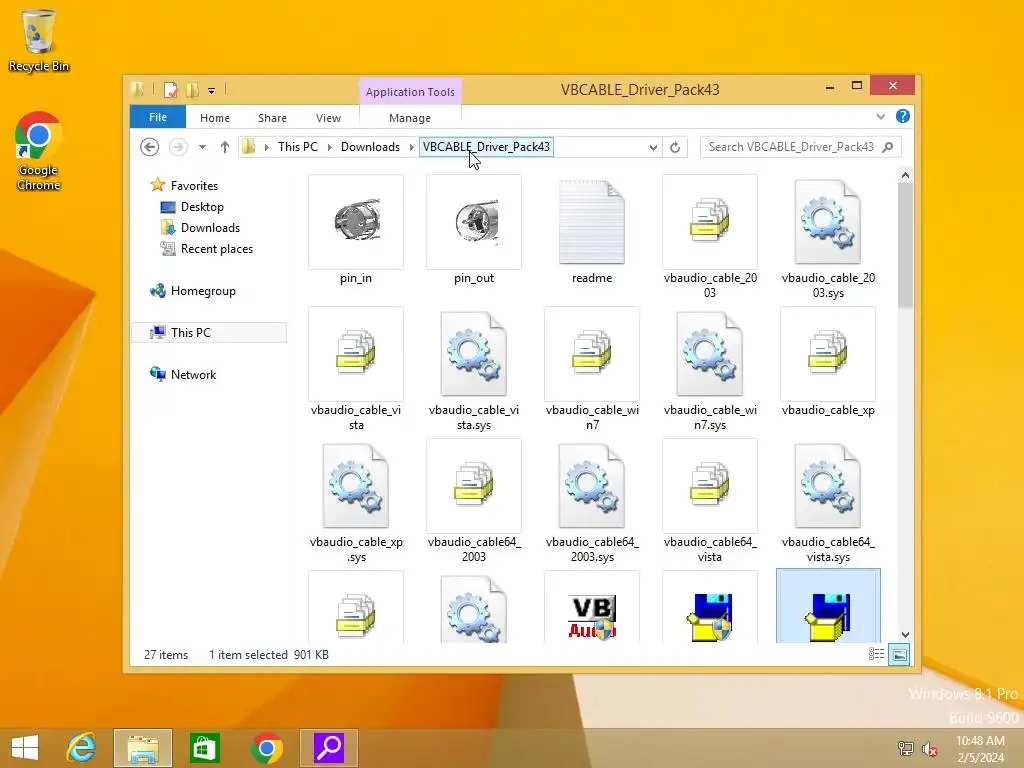Go back to previous folder
The width and height of the screenshot is (1024, 768).
pyautogui.click(x=150, y=147)
